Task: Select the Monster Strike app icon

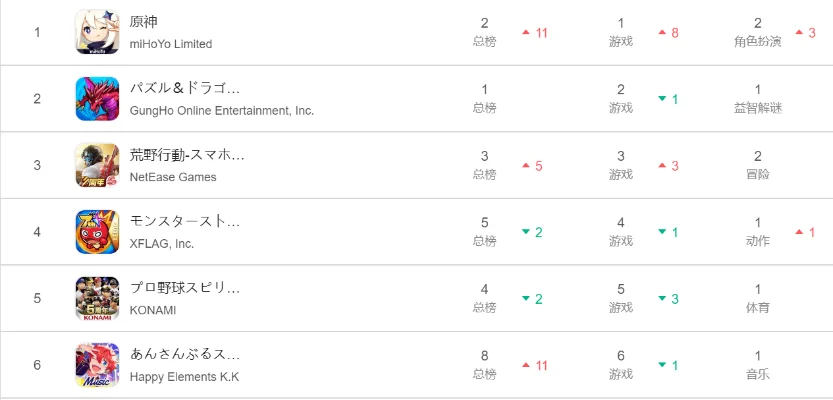Action: pos(97,232)
